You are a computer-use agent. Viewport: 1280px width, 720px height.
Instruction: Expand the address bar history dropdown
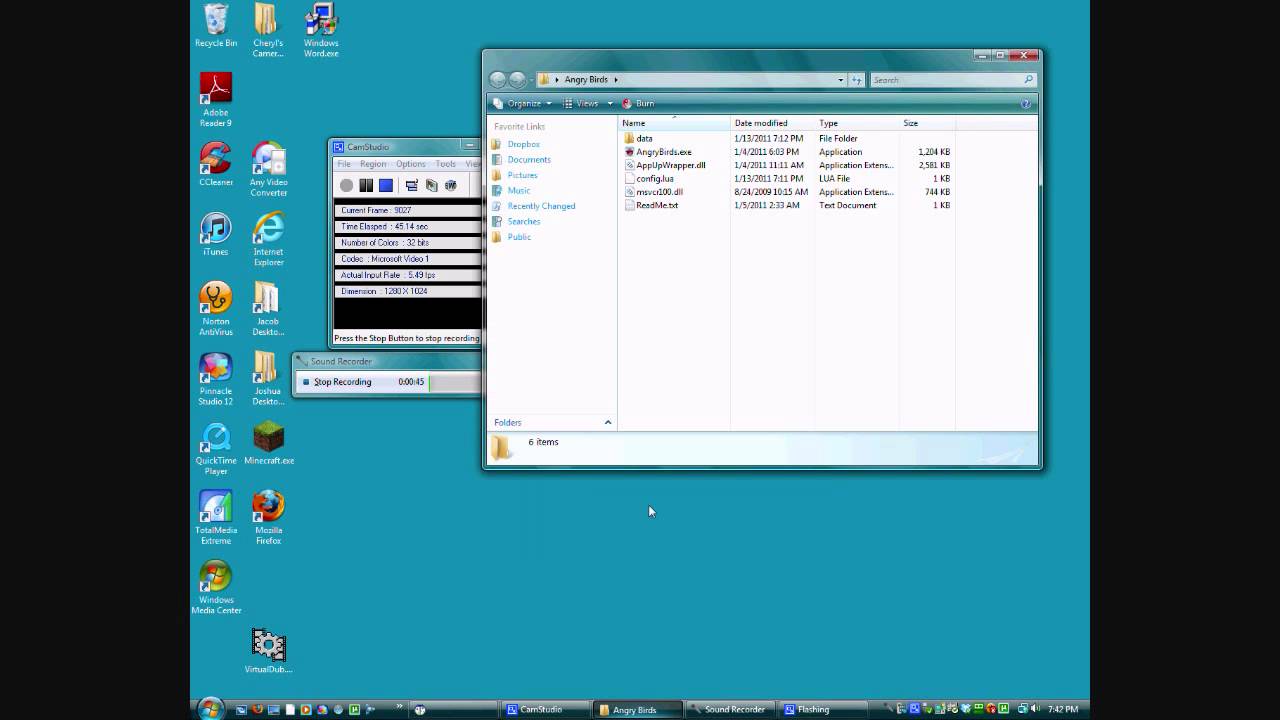pos(841,80)
